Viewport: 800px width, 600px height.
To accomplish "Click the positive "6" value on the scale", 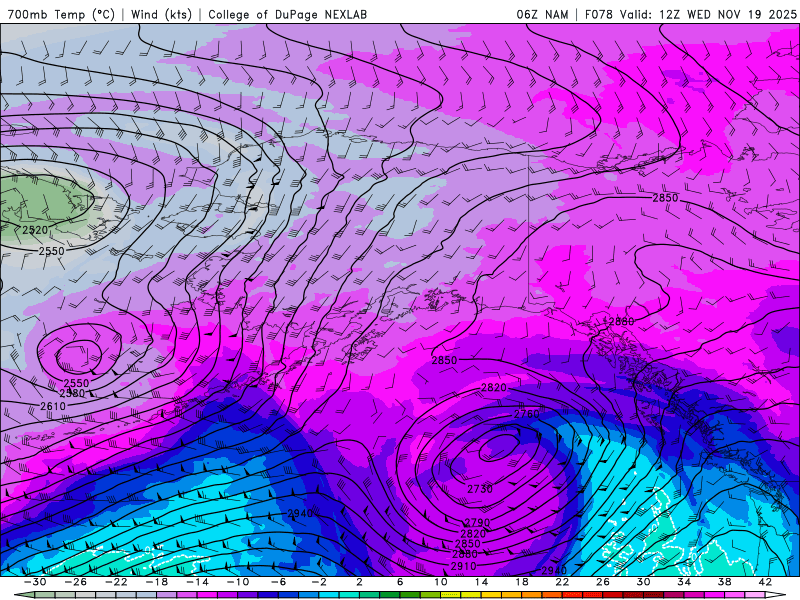I will coord(400,582).
